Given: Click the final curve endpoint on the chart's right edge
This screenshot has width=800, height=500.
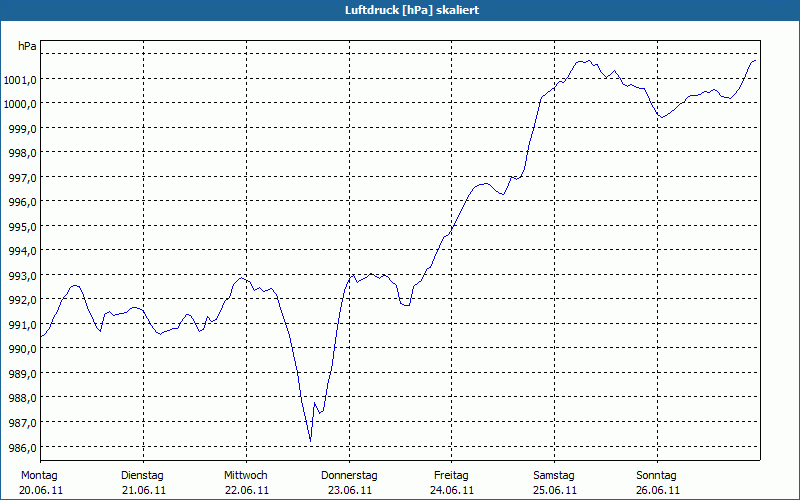Looking at the screenshot, I should coord(755,60).
